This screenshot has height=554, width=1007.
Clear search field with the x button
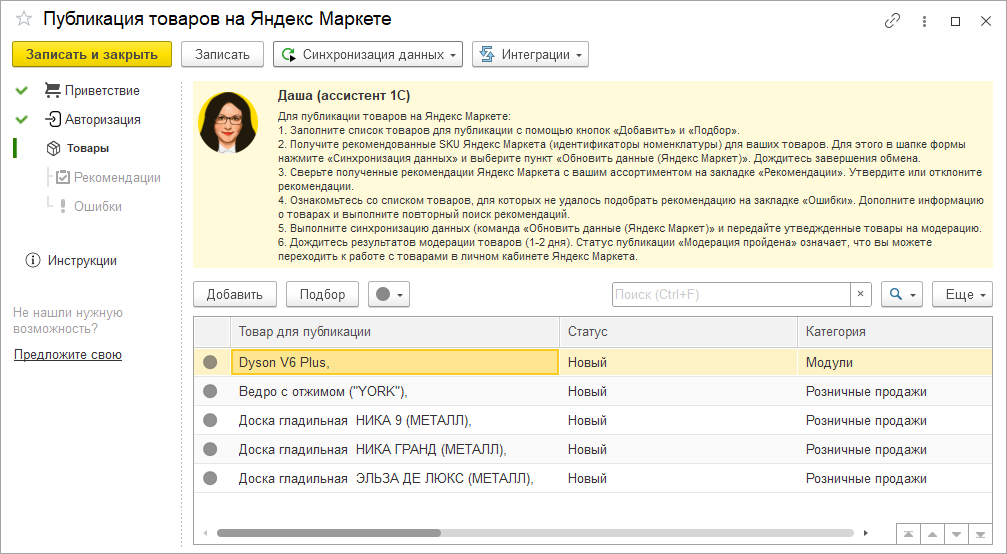861,294
